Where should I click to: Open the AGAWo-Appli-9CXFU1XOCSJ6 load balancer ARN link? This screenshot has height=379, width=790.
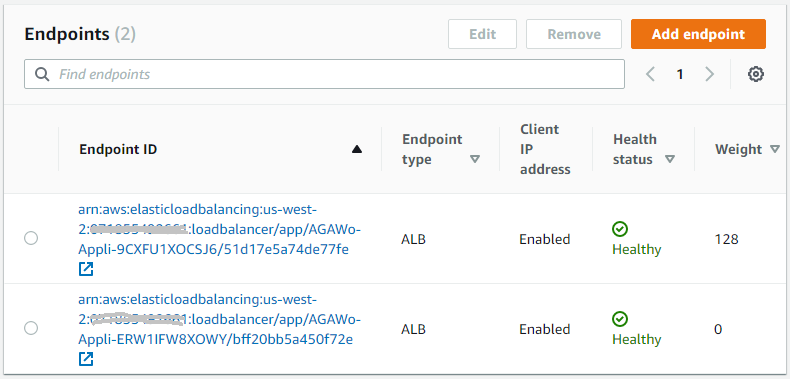coord(220,229)
